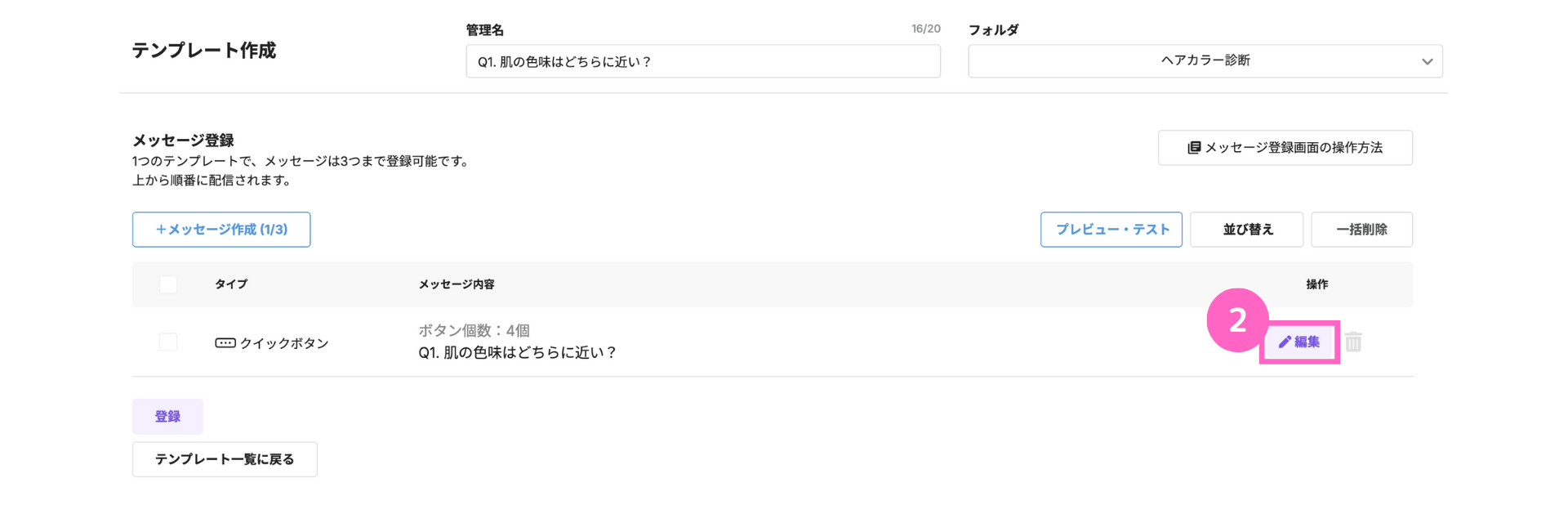Click the メッセージ内容 column header
This screenshot has height=523, width=1568.
[457, 284]
